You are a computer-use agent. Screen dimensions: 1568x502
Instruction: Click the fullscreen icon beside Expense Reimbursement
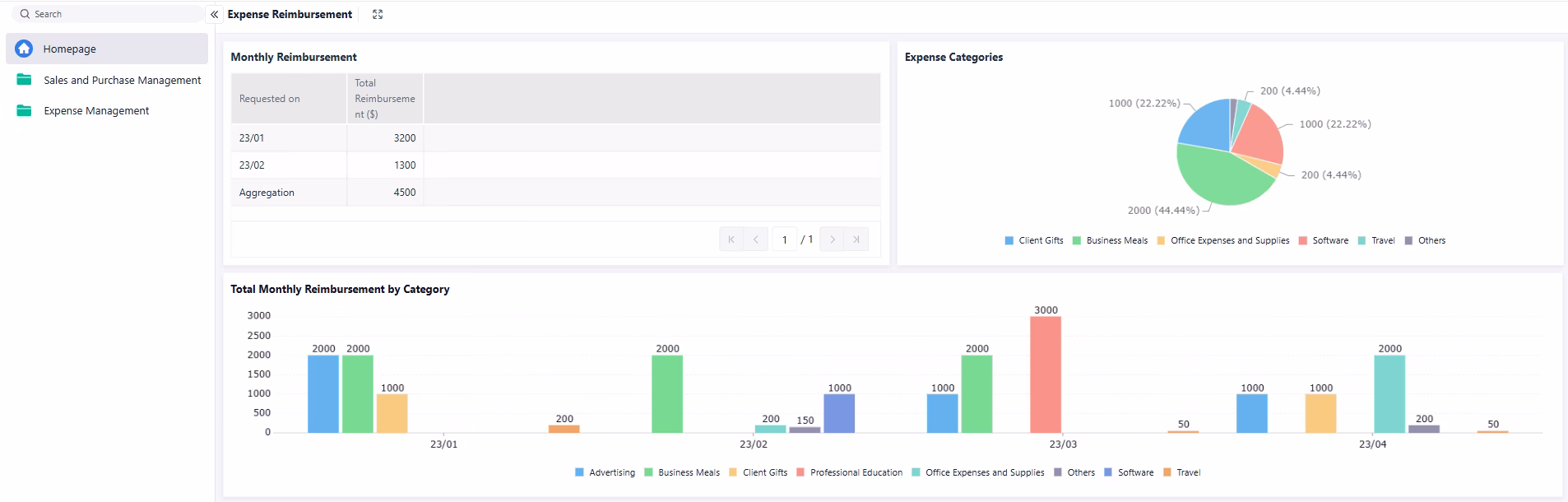(x=378, y=14)
